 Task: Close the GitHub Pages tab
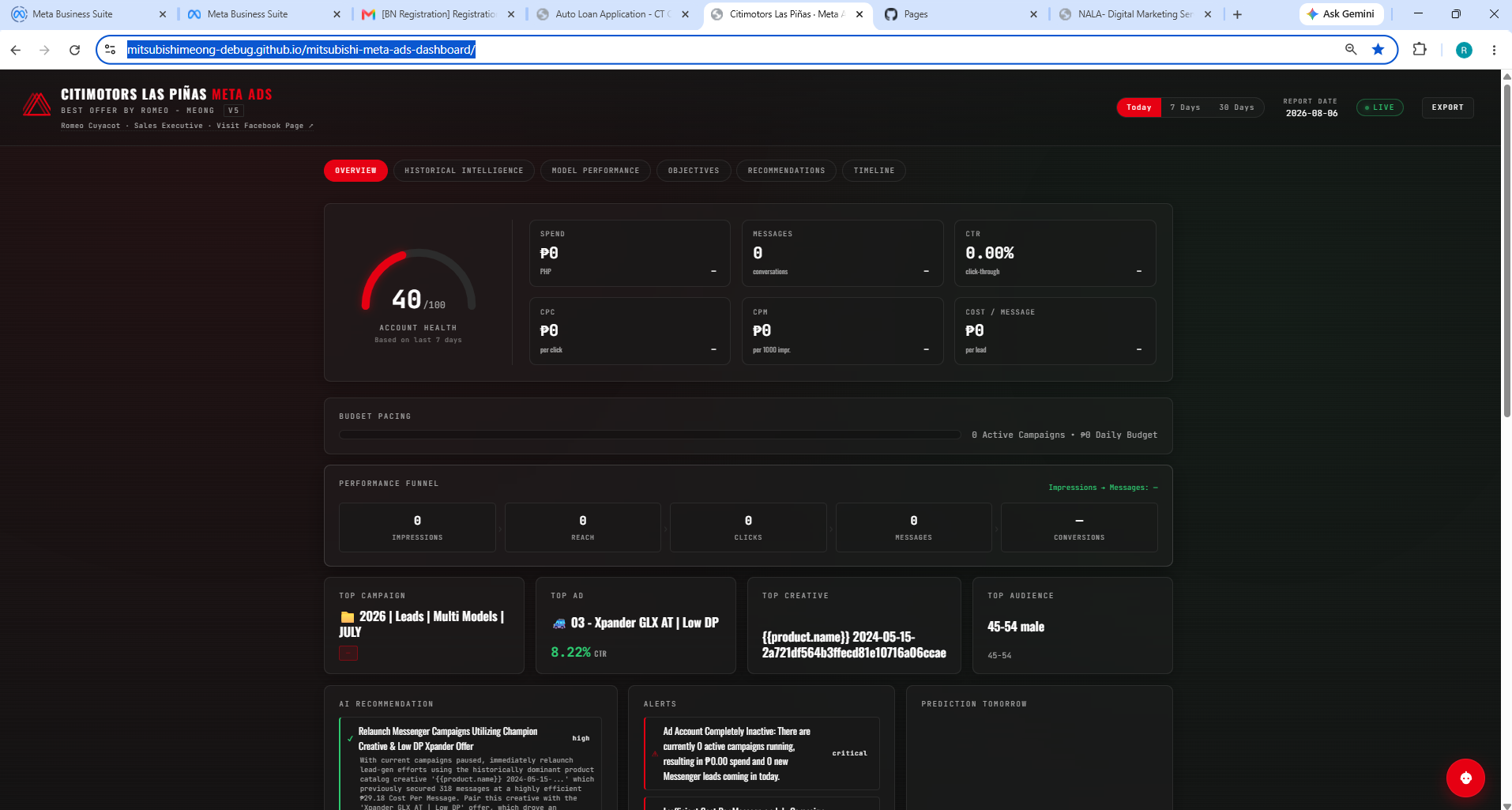[1033, 14]
